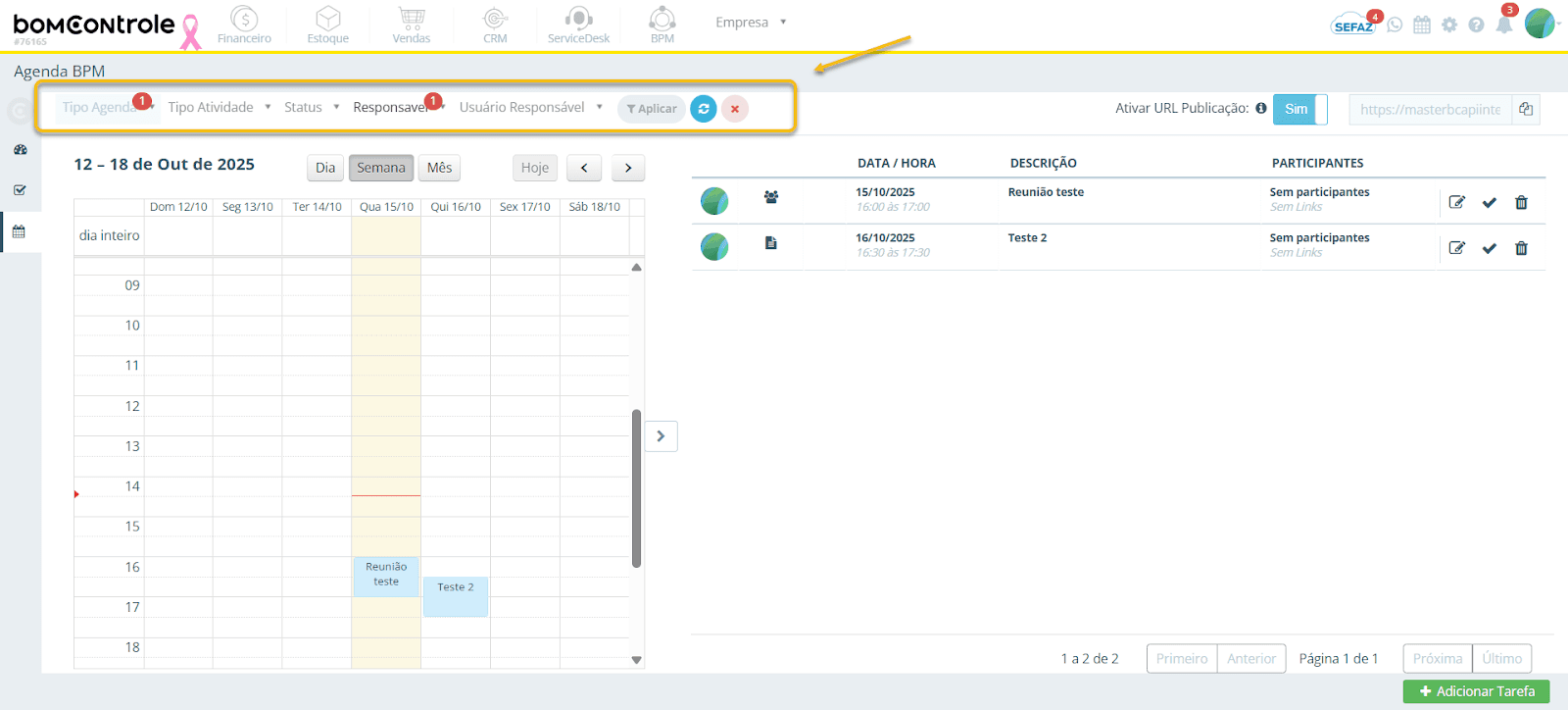Toggle the Ativar URL Publicação Sim switch

[1300, 109]
